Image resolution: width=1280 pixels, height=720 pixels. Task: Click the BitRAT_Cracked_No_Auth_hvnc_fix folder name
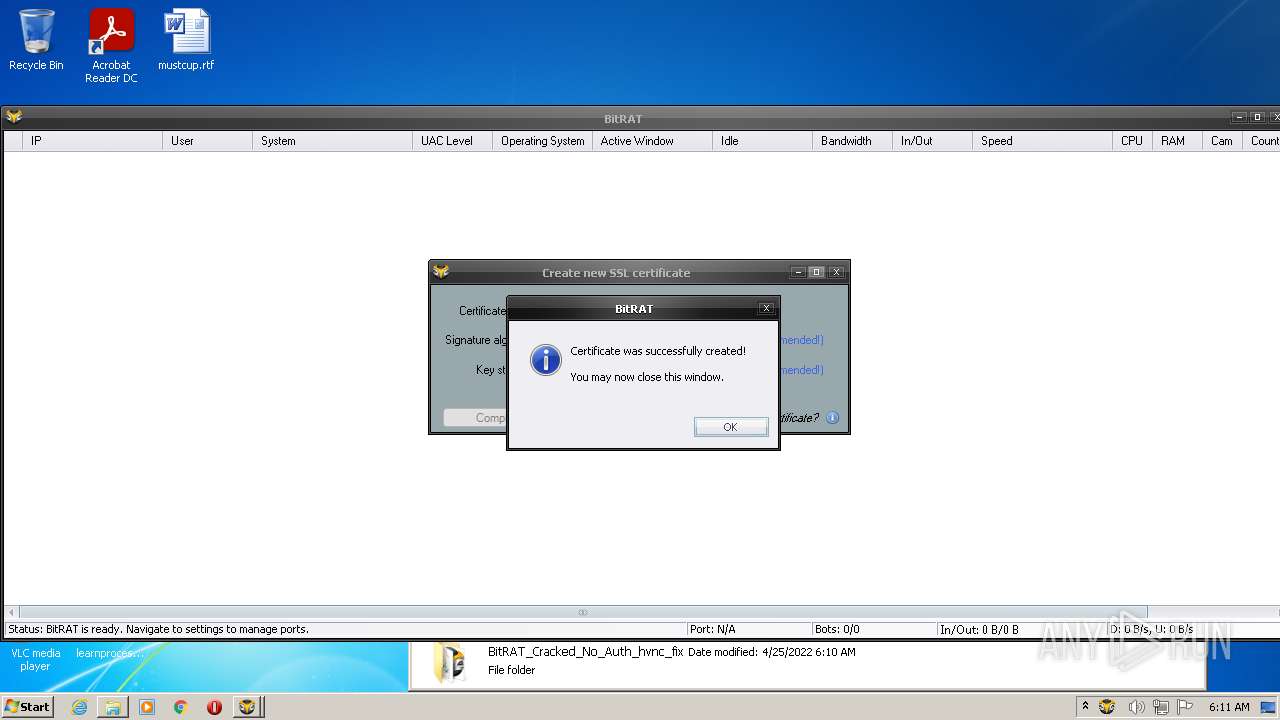point(585,652)
